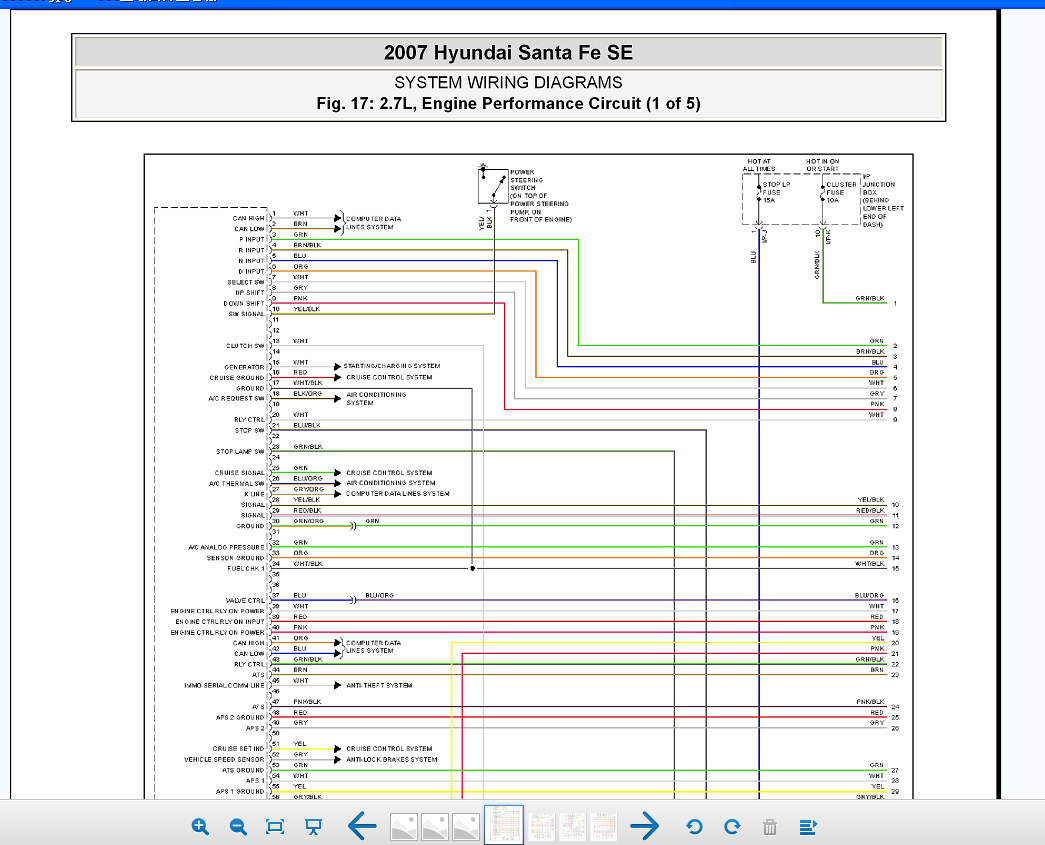This screenshot has width=1045, height=845.
Task: Select the current wiring diagram thumbnail in the filmstrip
Action: tap(503, 825)
